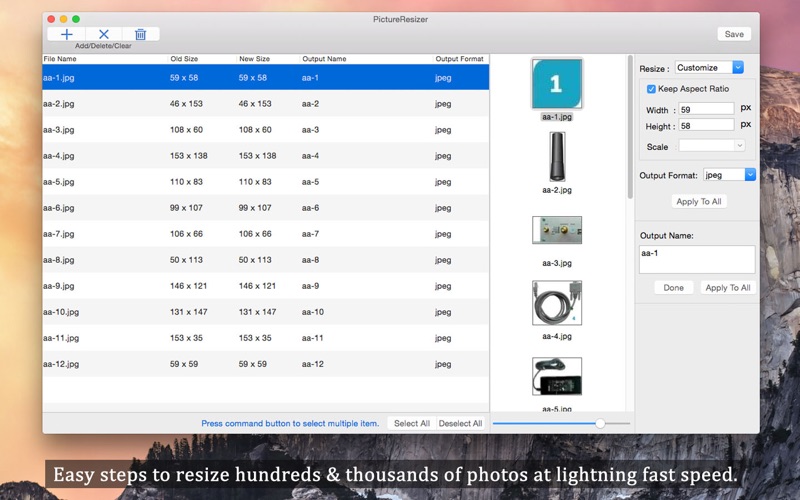The width and height of the screenshot is (800, 500).
Task: Select the aa-9.jpg file row
Action: click(x=266, y=286)
